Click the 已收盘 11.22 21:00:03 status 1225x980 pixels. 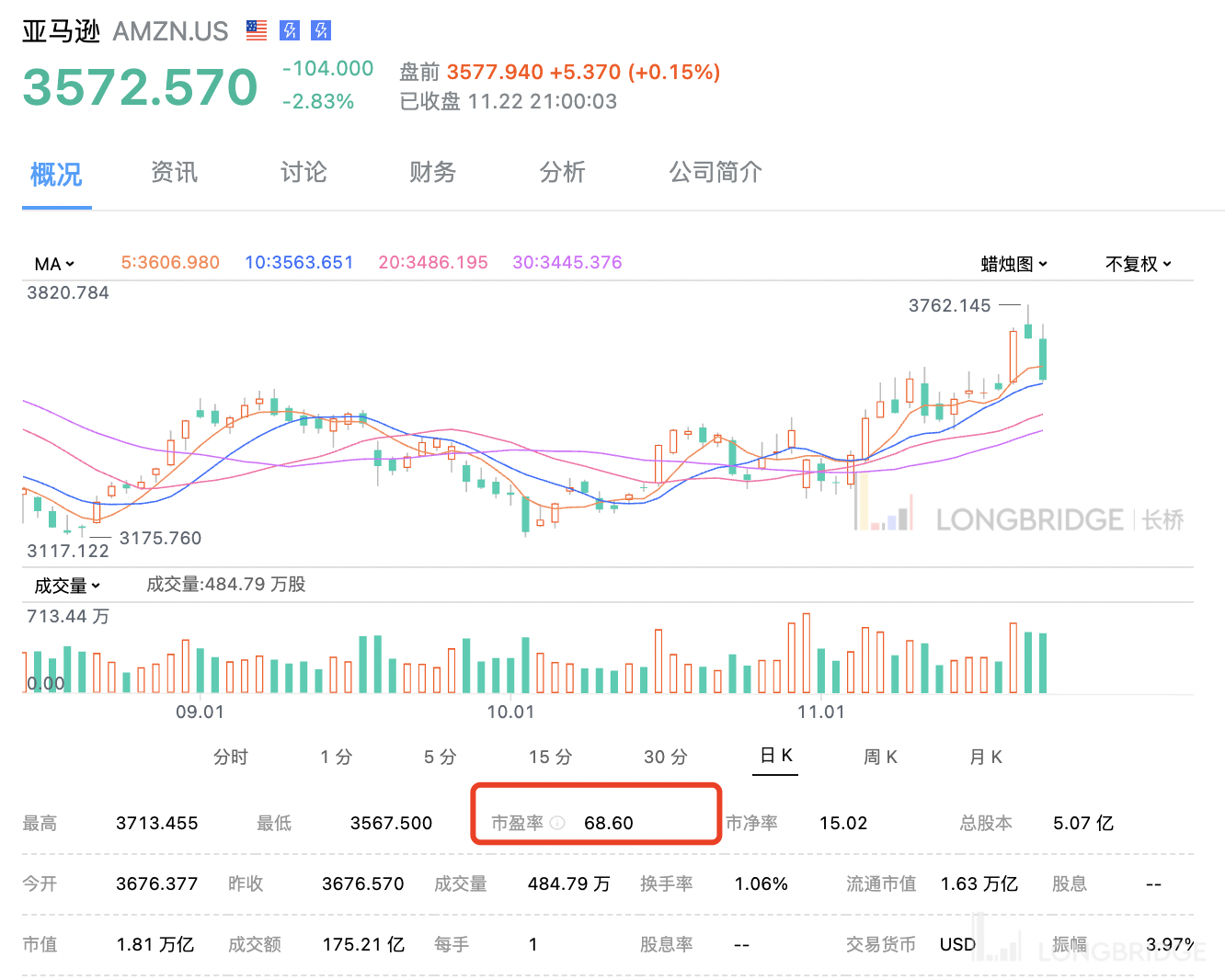point(509,101)
